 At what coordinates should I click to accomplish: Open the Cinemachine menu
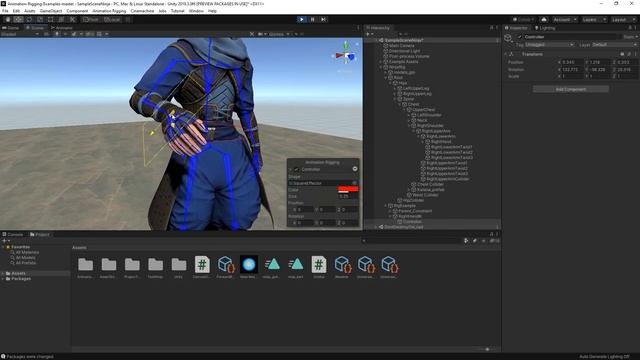142,11
